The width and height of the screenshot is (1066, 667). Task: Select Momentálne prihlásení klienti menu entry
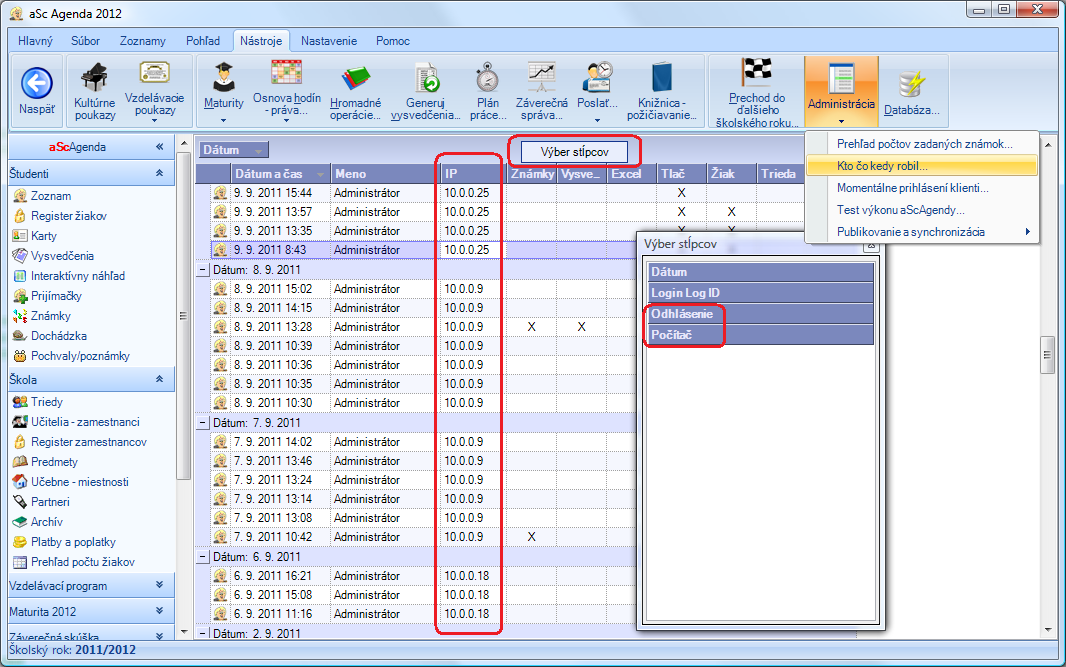pos(922,188)
